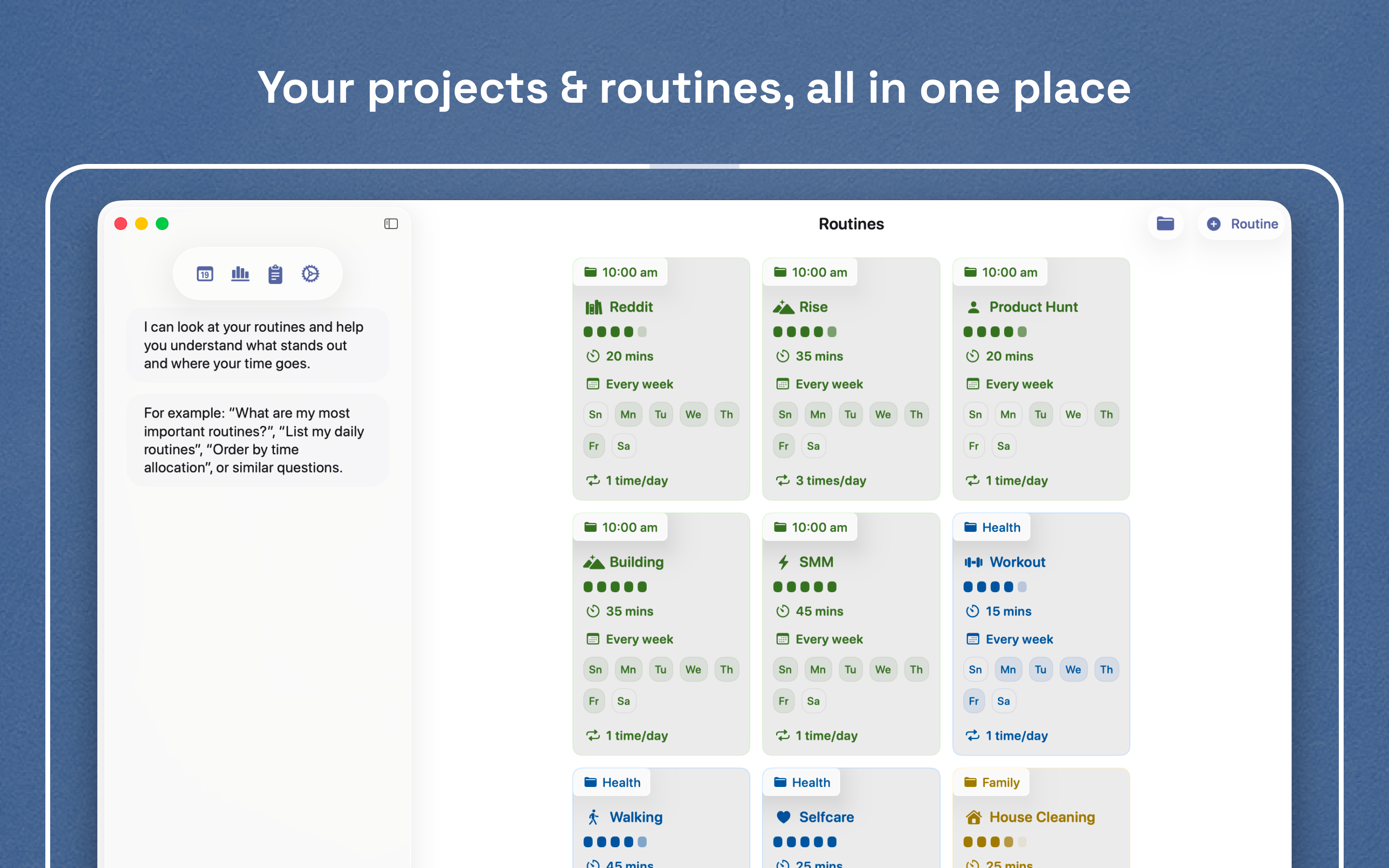This screenshot has width=1389, height=868.
Task: Select the Health tag on Selfcare card
Action: point(802,782)
